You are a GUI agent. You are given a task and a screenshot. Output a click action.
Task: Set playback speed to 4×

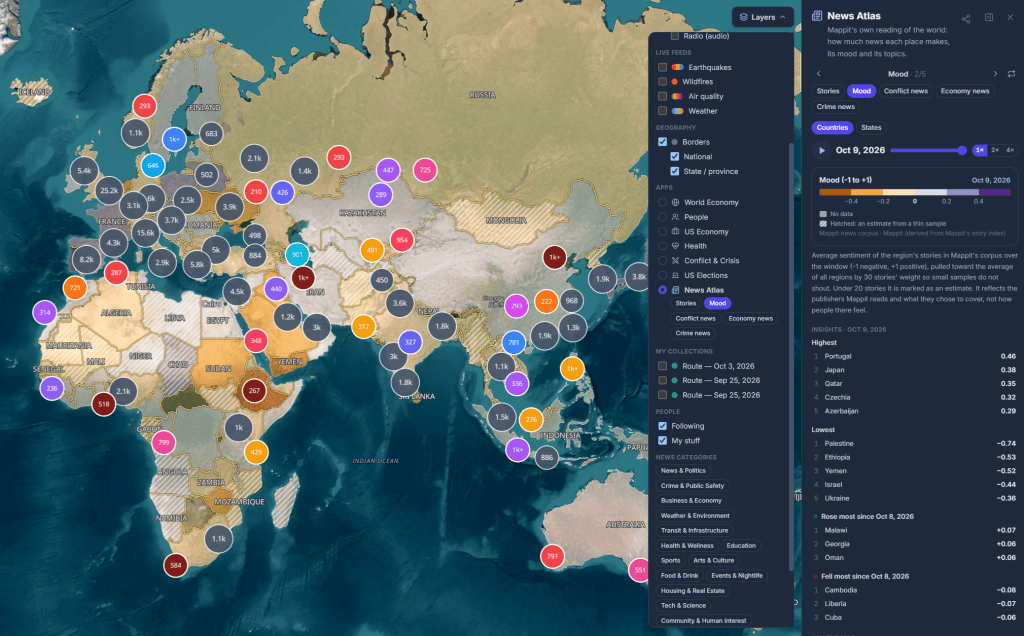tap(1010, 150)
